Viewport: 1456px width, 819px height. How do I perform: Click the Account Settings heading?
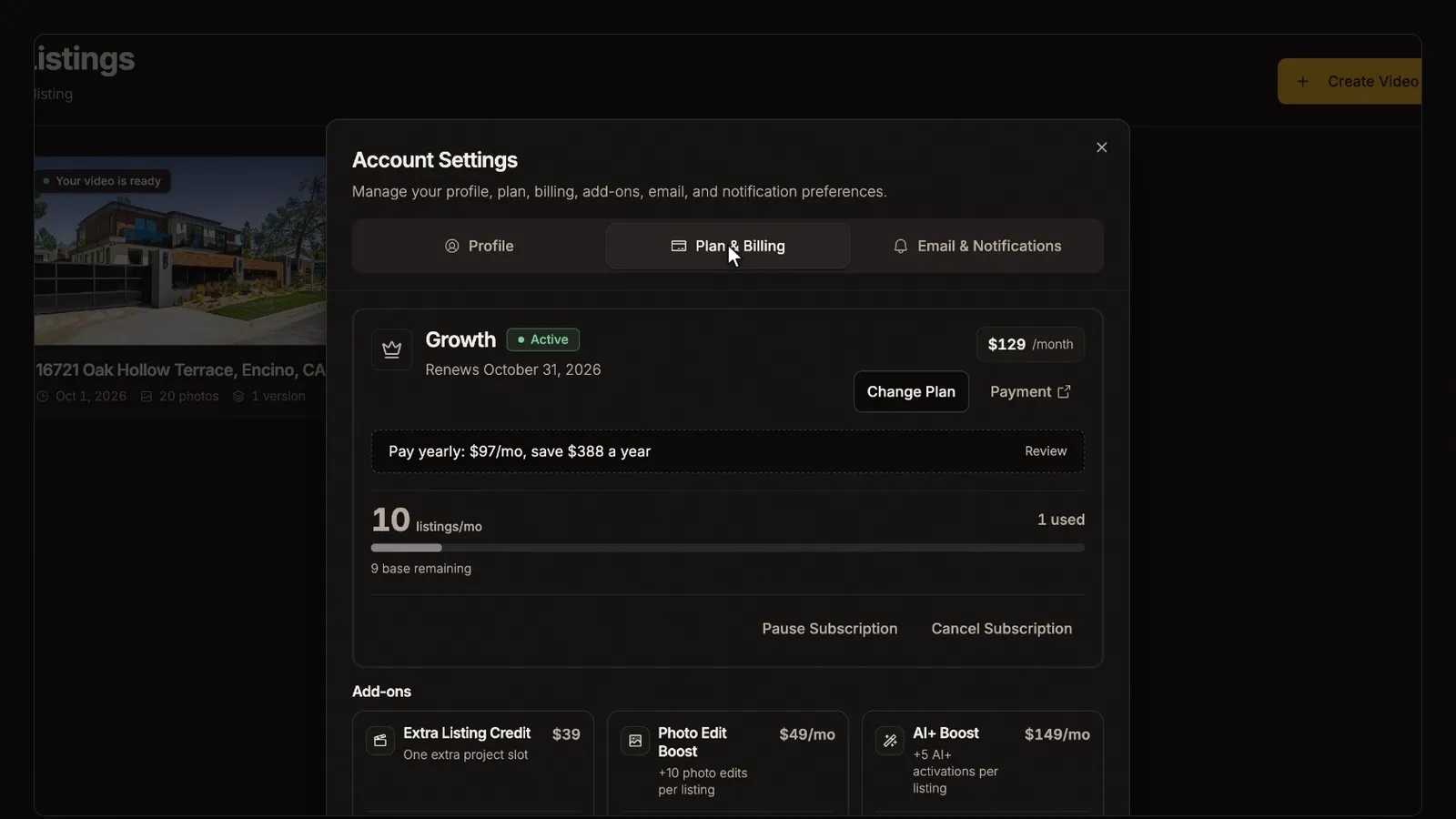(435, 160)
